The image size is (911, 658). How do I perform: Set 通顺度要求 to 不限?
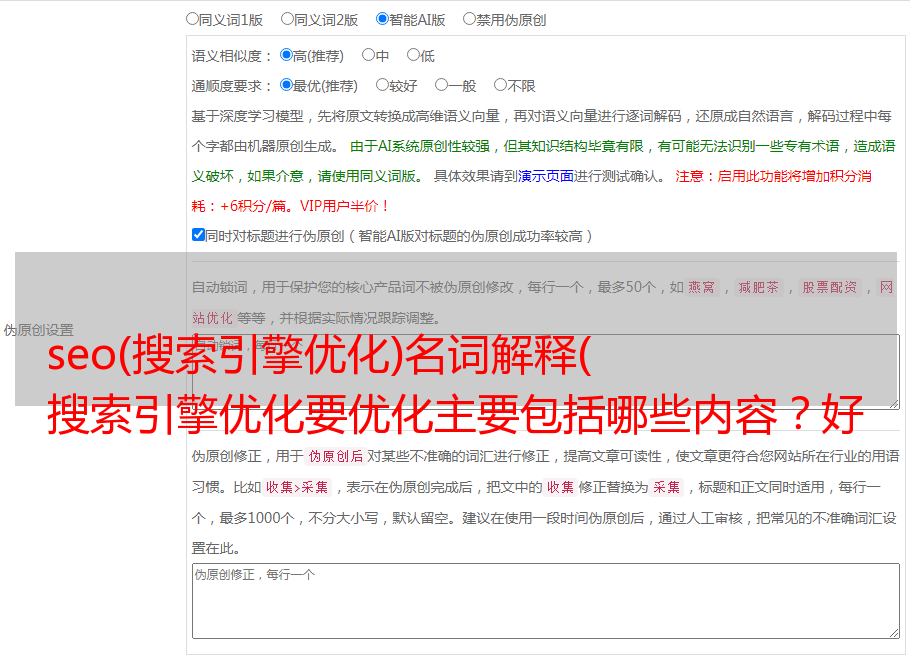tap(500, 85)
